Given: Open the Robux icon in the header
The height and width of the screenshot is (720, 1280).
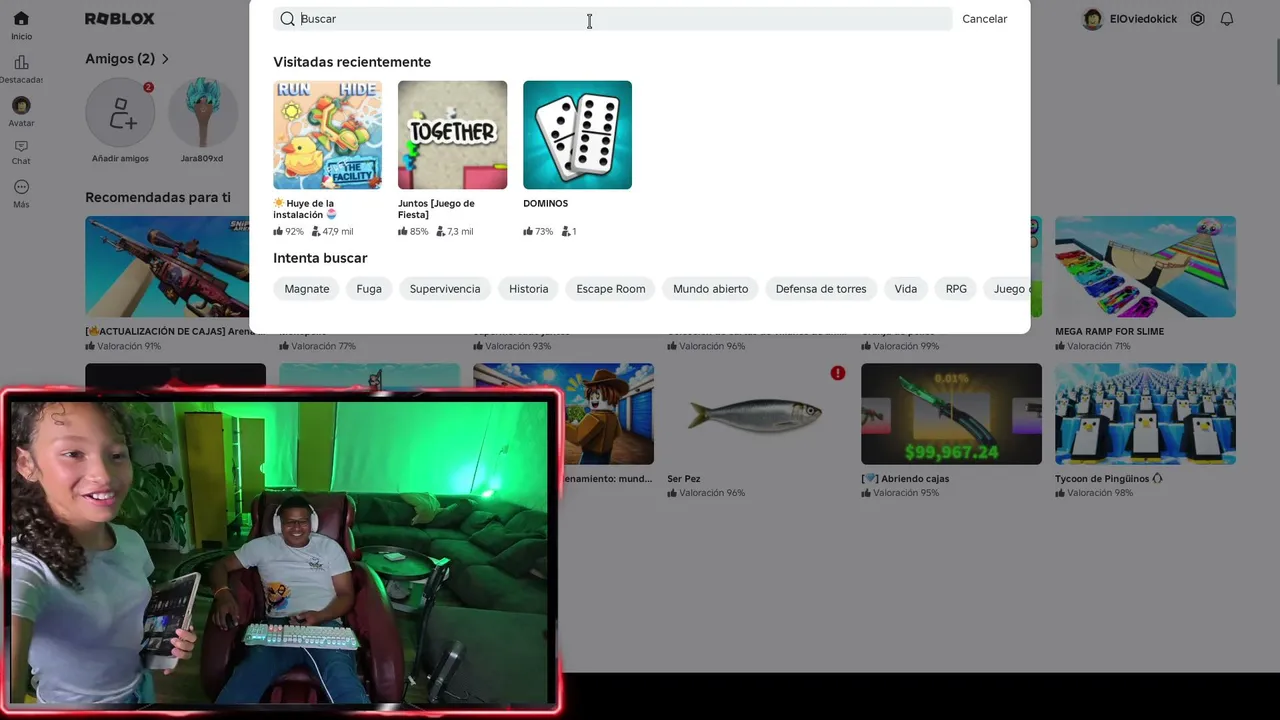Looking at the screenshot, I should tap(1197, 19).
